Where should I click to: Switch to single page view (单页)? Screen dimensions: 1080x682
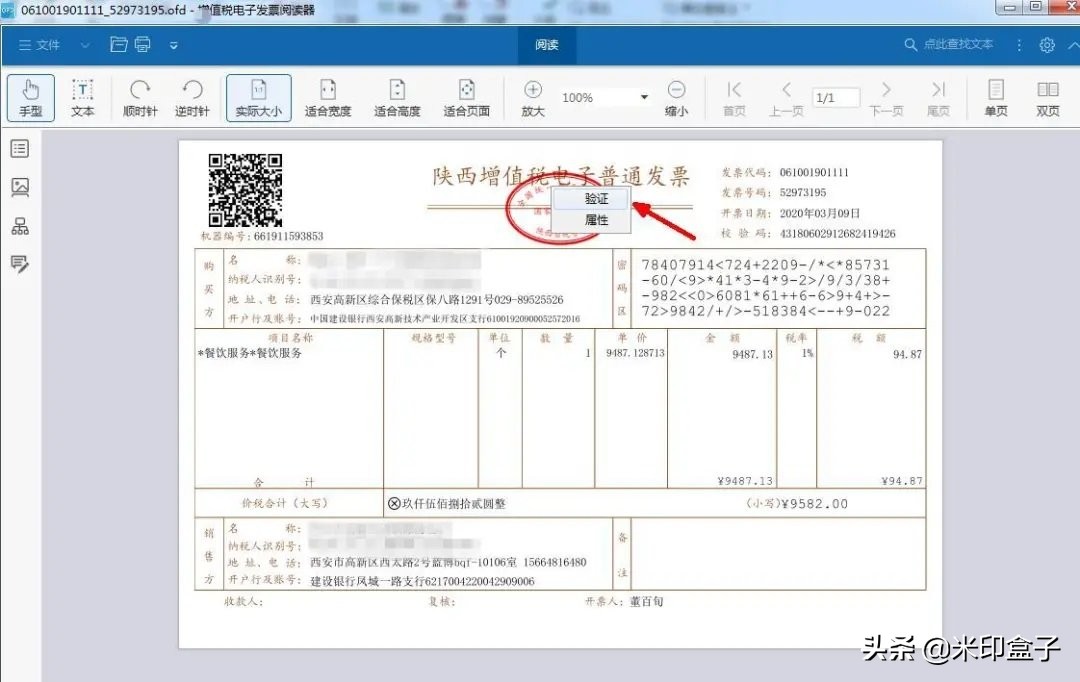pos(994,97)
